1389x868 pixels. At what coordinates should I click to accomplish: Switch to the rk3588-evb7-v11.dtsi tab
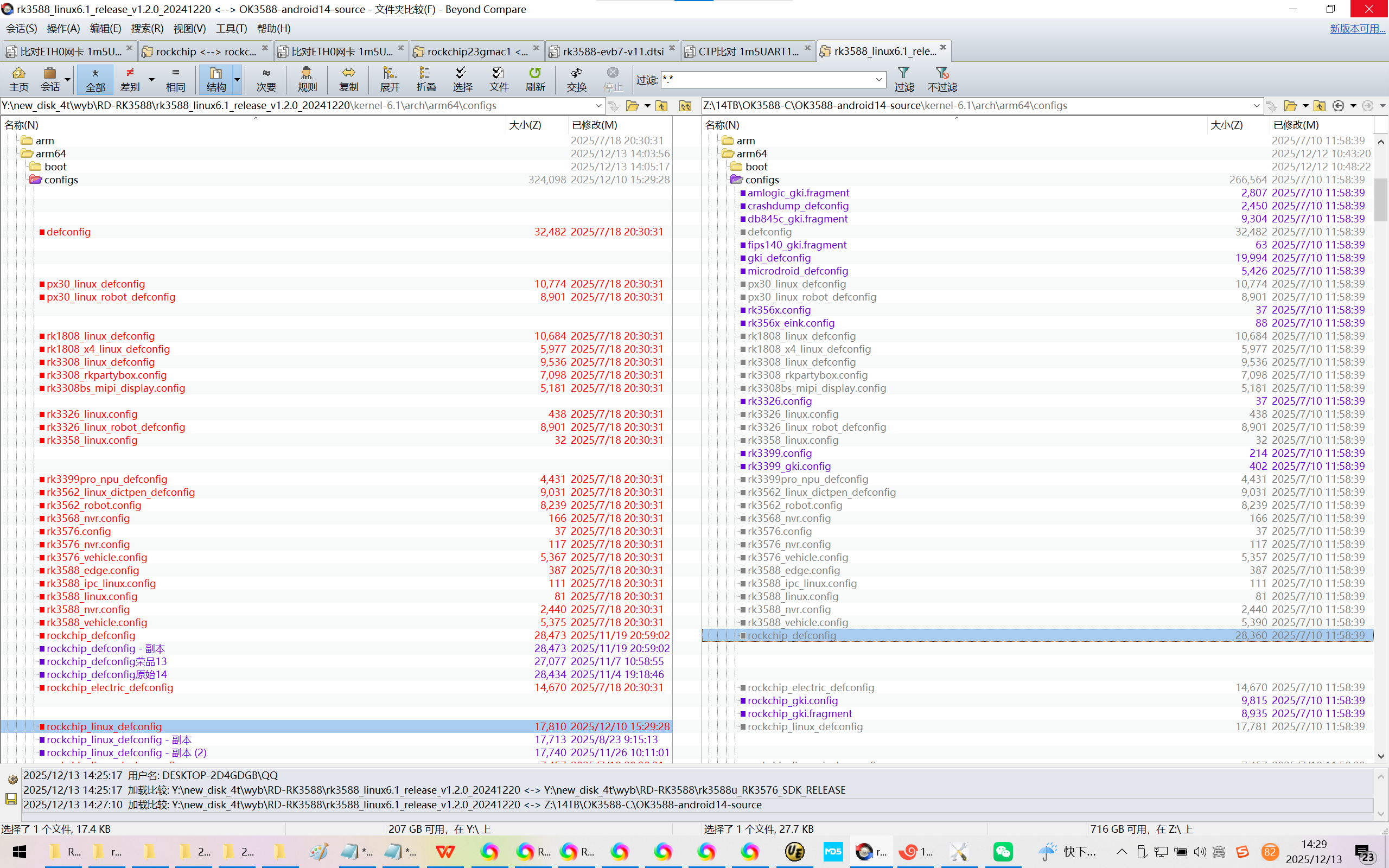pos(612,51)
